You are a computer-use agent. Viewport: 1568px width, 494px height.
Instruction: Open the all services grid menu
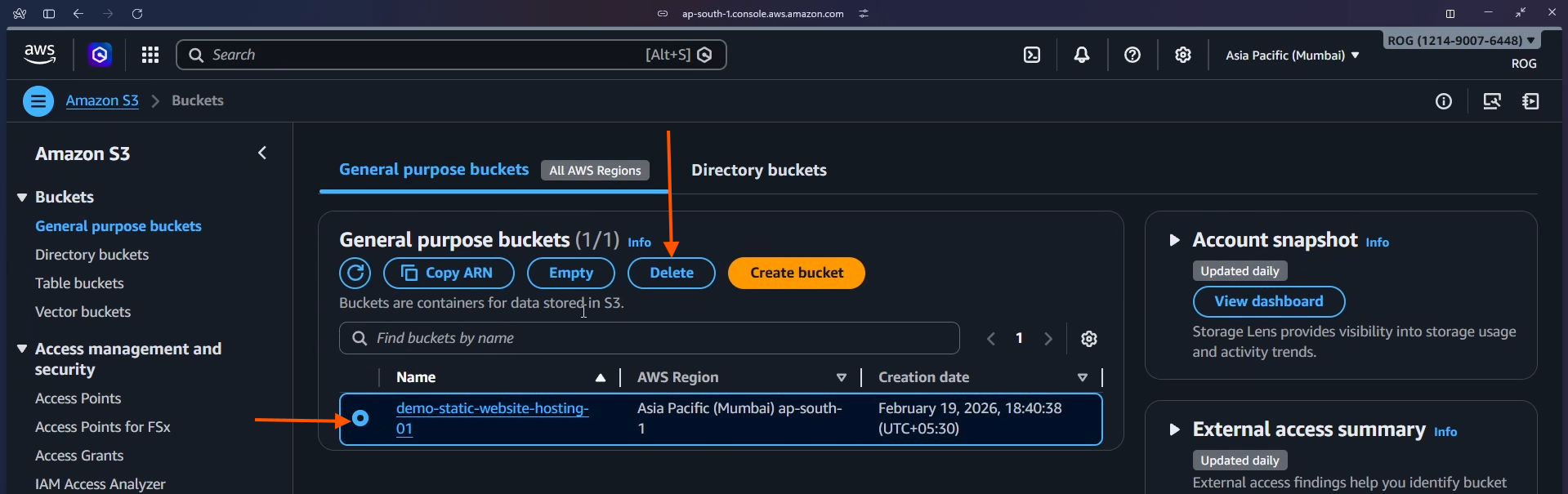pos(150,55)
